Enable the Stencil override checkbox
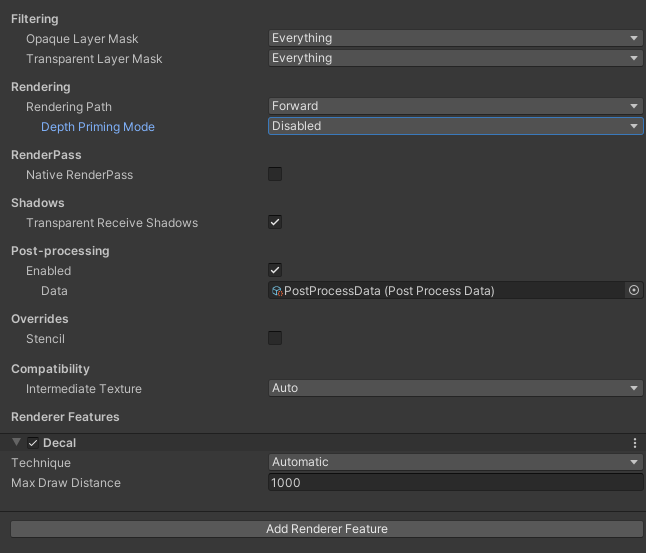This screenshot has width=646, height=553. [x=275, y=338]
